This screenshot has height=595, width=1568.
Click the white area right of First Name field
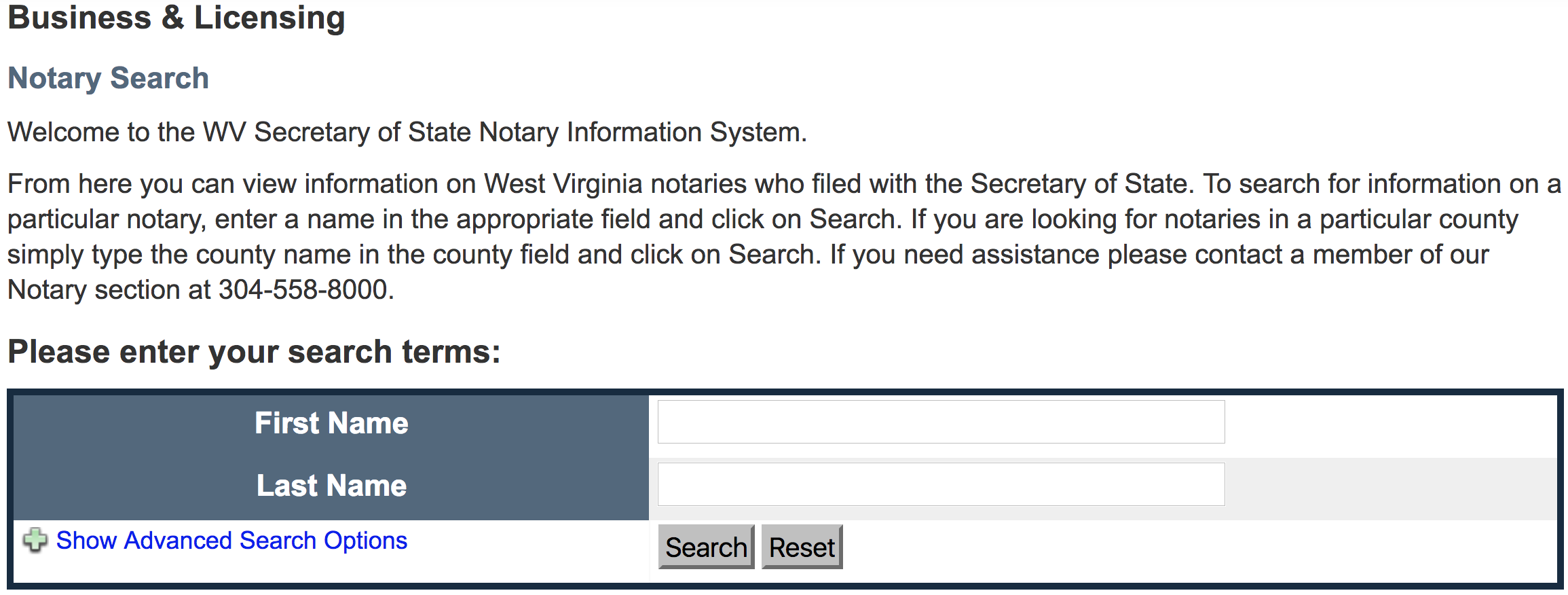coord(1390,422)
